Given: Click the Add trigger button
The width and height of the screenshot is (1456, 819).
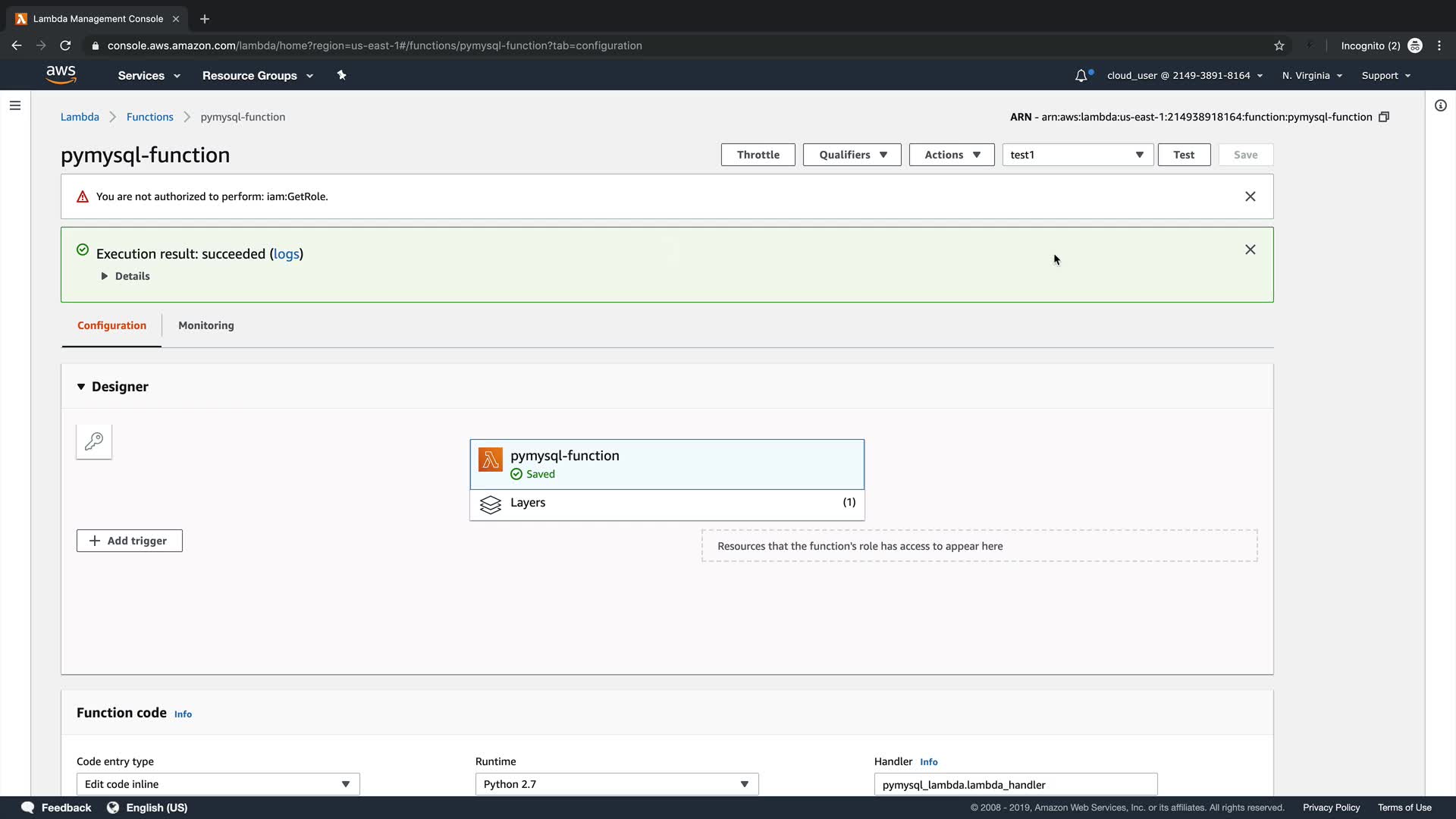Looking at the screenshot, I should point(130,541).
